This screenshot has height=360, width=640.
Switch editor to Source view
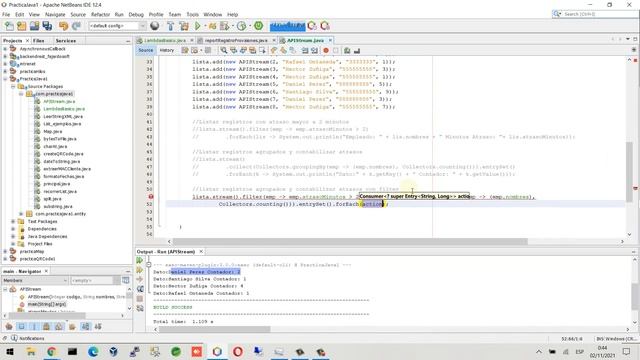point(145,50)
